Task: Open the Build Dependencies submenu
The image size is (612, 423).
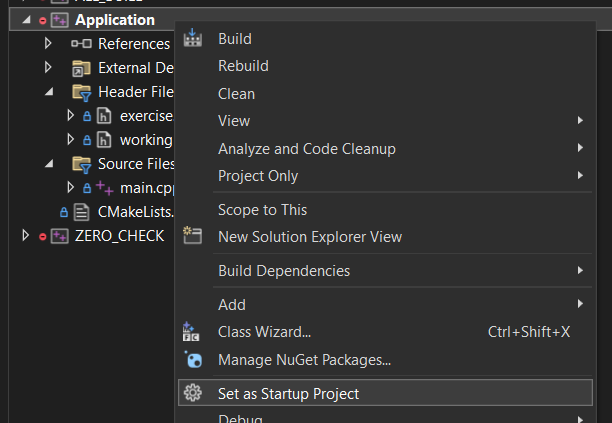Action: click(385, 271)
